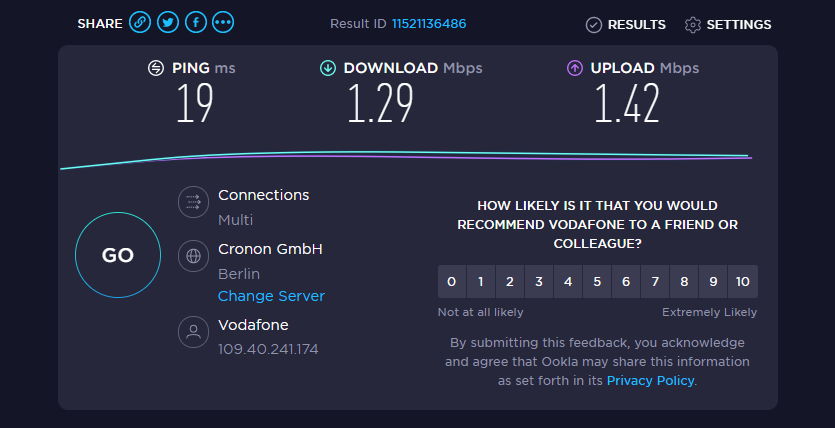Rate recommendation score 0

click(452, 282)
